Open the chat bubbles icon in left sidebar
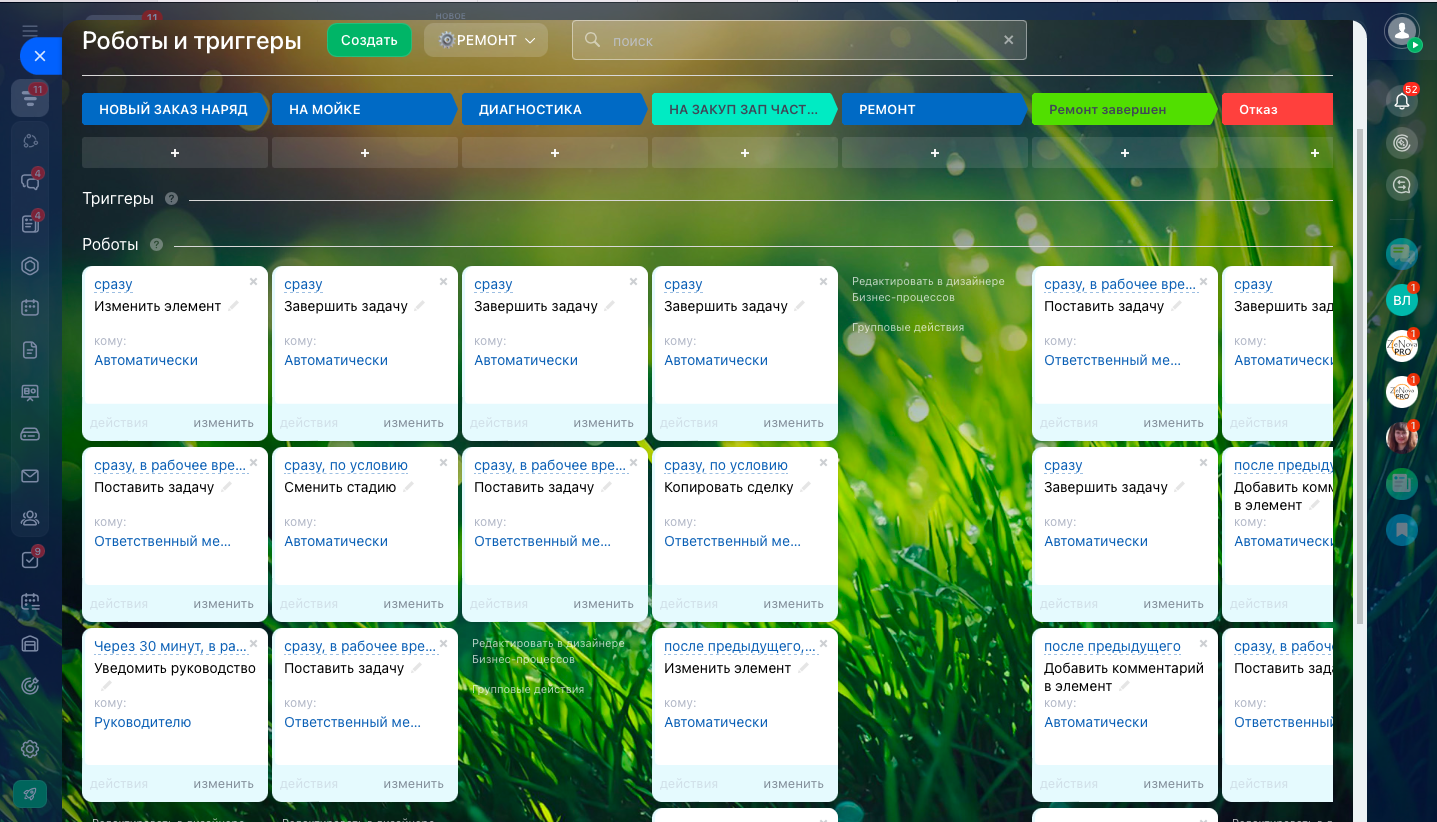This screenshot has width=1437, height=822. 30,182
